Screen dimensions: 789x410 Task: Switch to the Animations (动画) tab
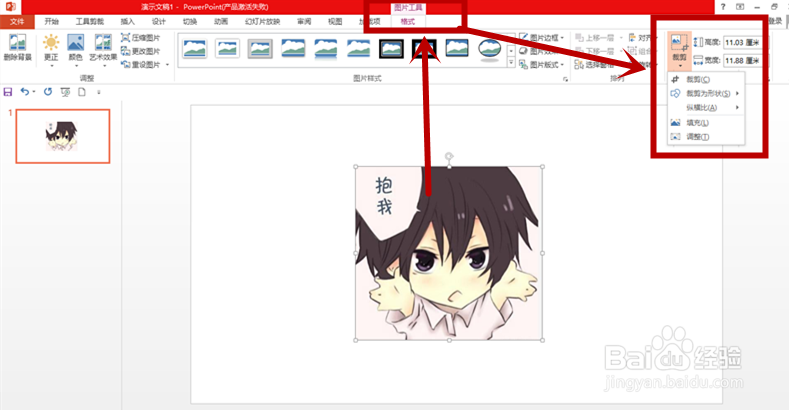tap(221, 21)
